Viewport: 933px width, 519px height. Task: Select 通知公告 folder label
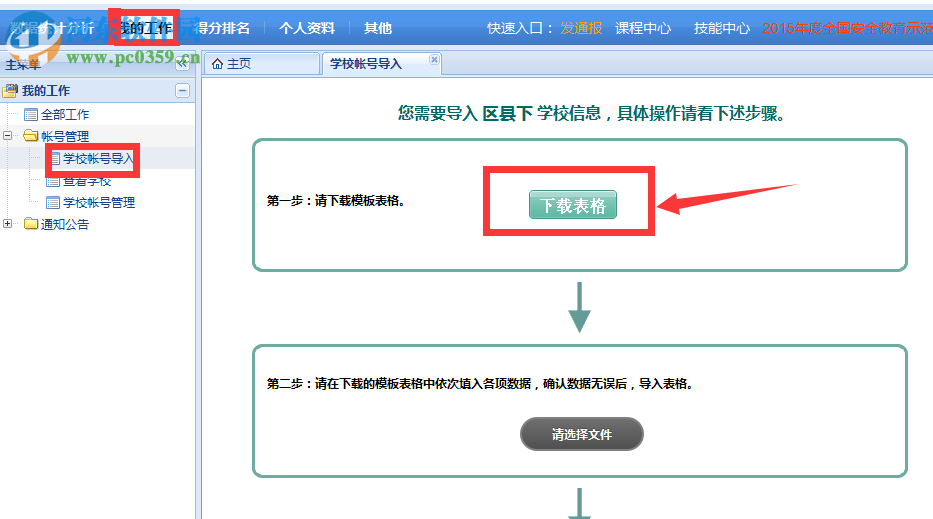[65, 224]
